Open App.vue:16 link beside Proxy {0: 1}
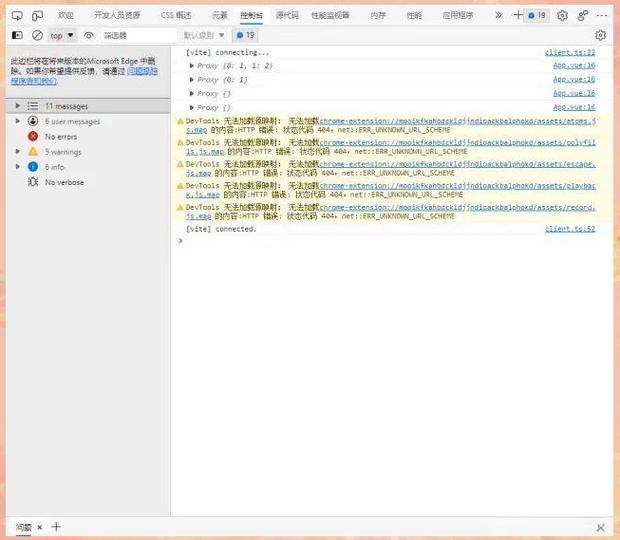620x540 pixels. point(574,79)
